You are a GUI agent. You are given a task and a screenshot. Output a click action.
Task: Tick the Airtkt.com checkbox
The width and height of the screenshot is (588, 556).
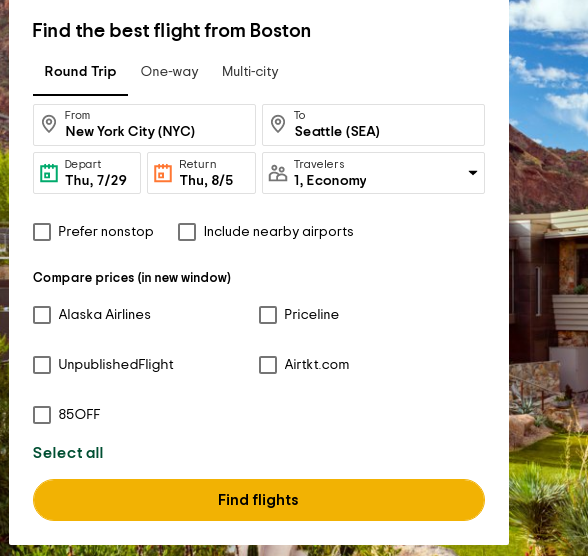click(268, 365)
